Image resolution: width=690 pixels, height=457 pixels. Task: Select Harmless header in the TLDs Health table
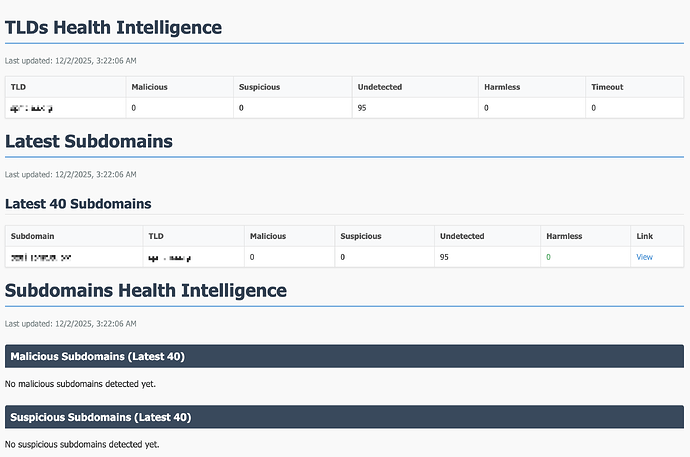500,87
